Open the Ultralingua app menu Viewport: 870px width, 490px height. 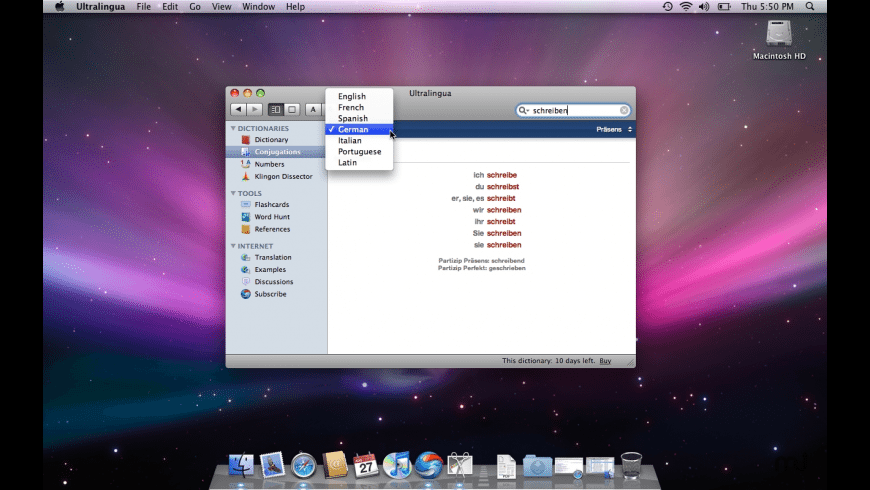[100, 7]
